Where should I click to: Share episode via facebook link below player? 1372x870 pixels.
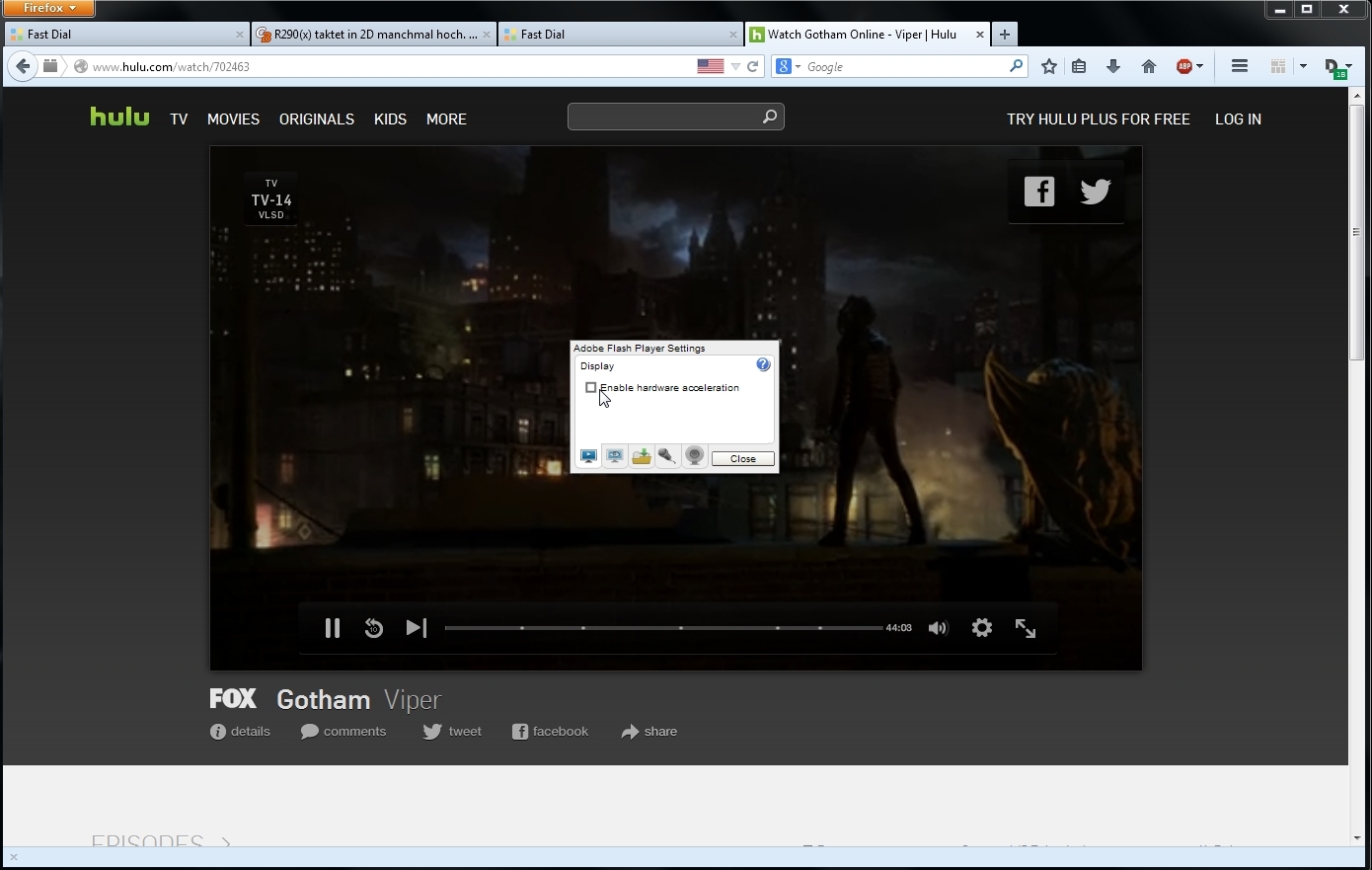[550, 732]
